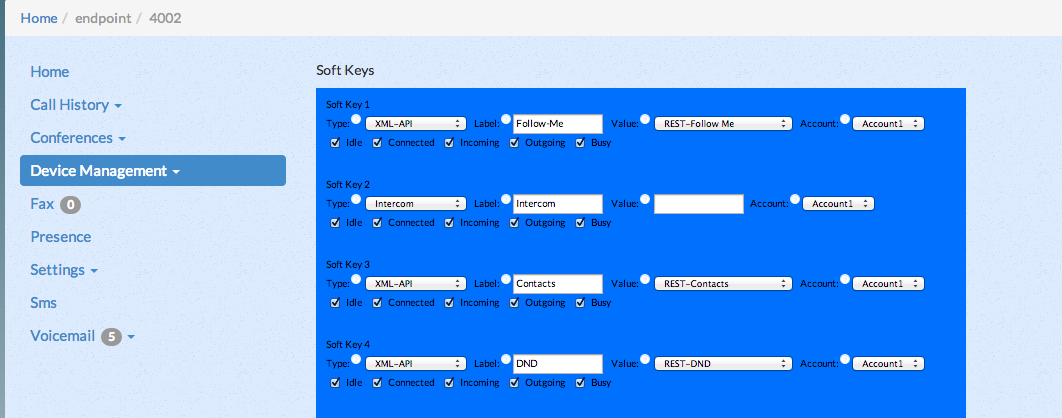The width and height of the screenshot is (1062, 418).
Task: Toggle Outgoing checkbox under Soft Key 4
Action: tap(515, 383)
